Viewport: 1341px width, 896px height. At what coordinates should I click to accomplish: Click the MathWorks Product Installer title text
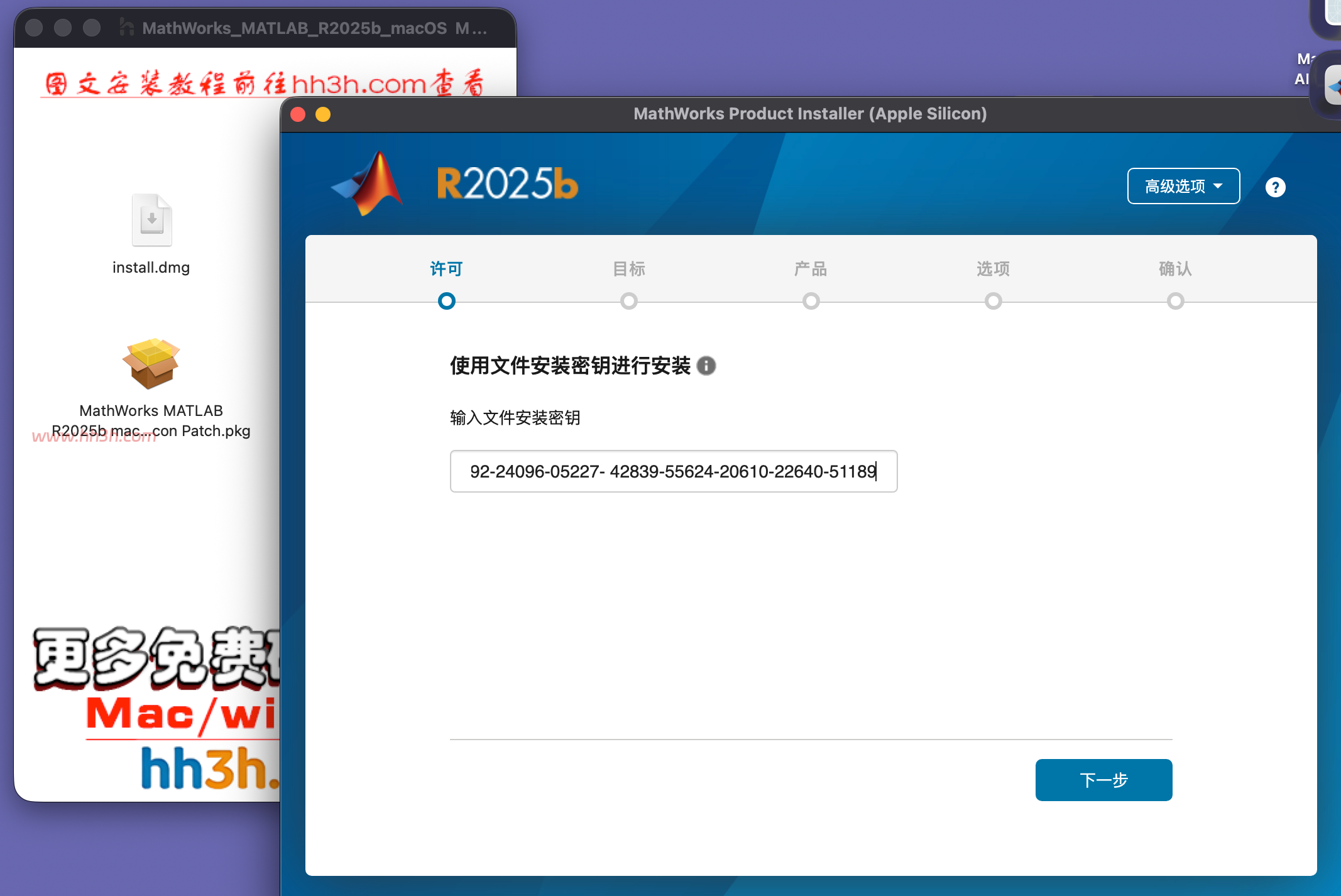click(810, 114)
